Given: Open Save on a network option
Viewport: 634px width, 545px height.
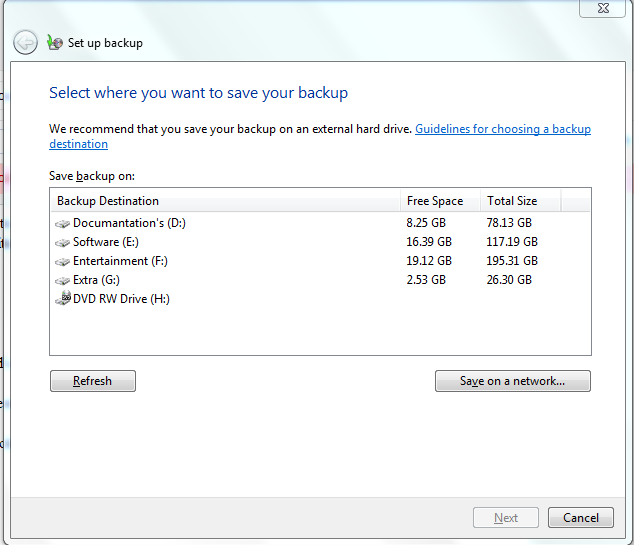Looking at the screenshot, I should (513, 381).
